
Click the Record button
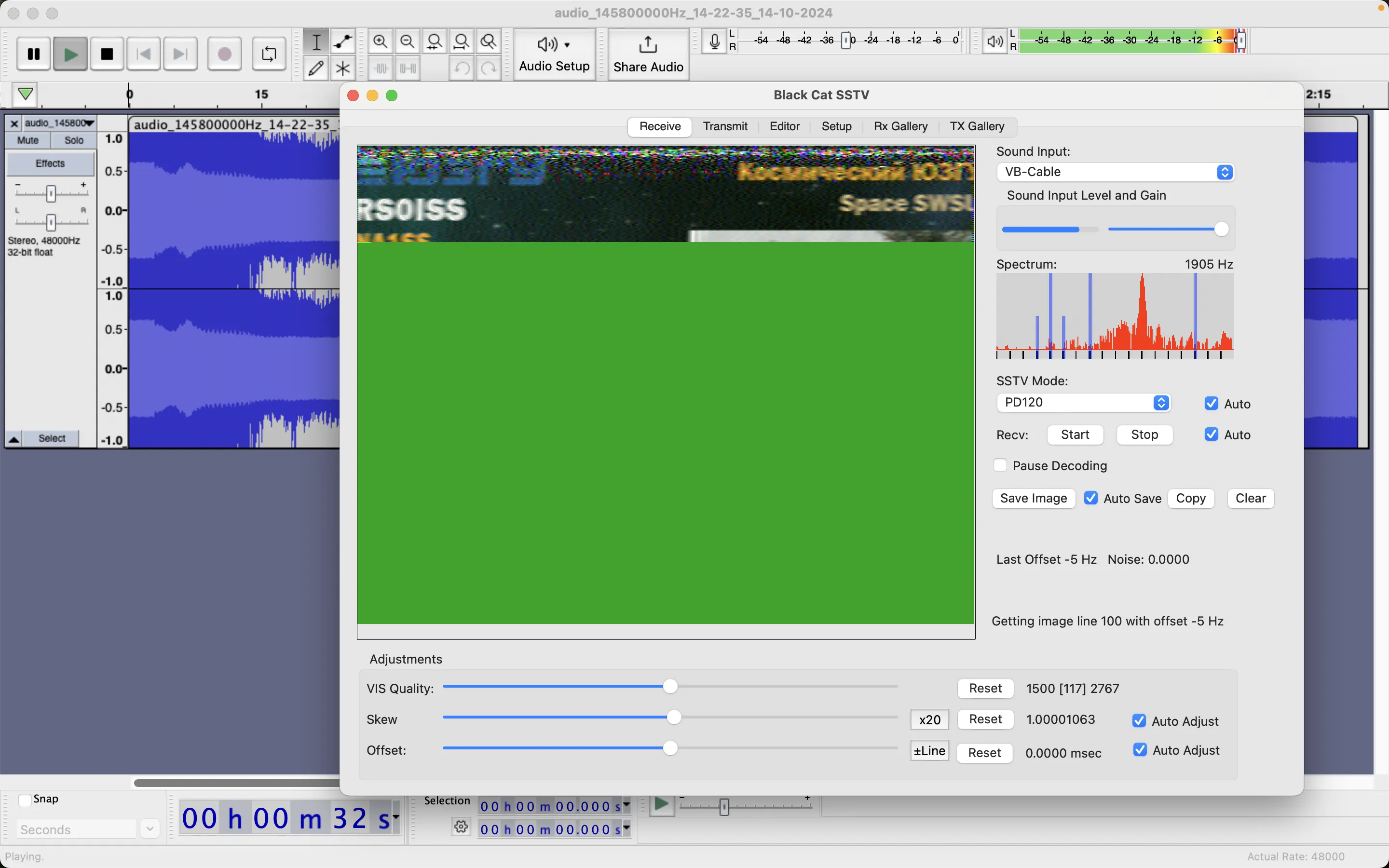click(224, 54)
